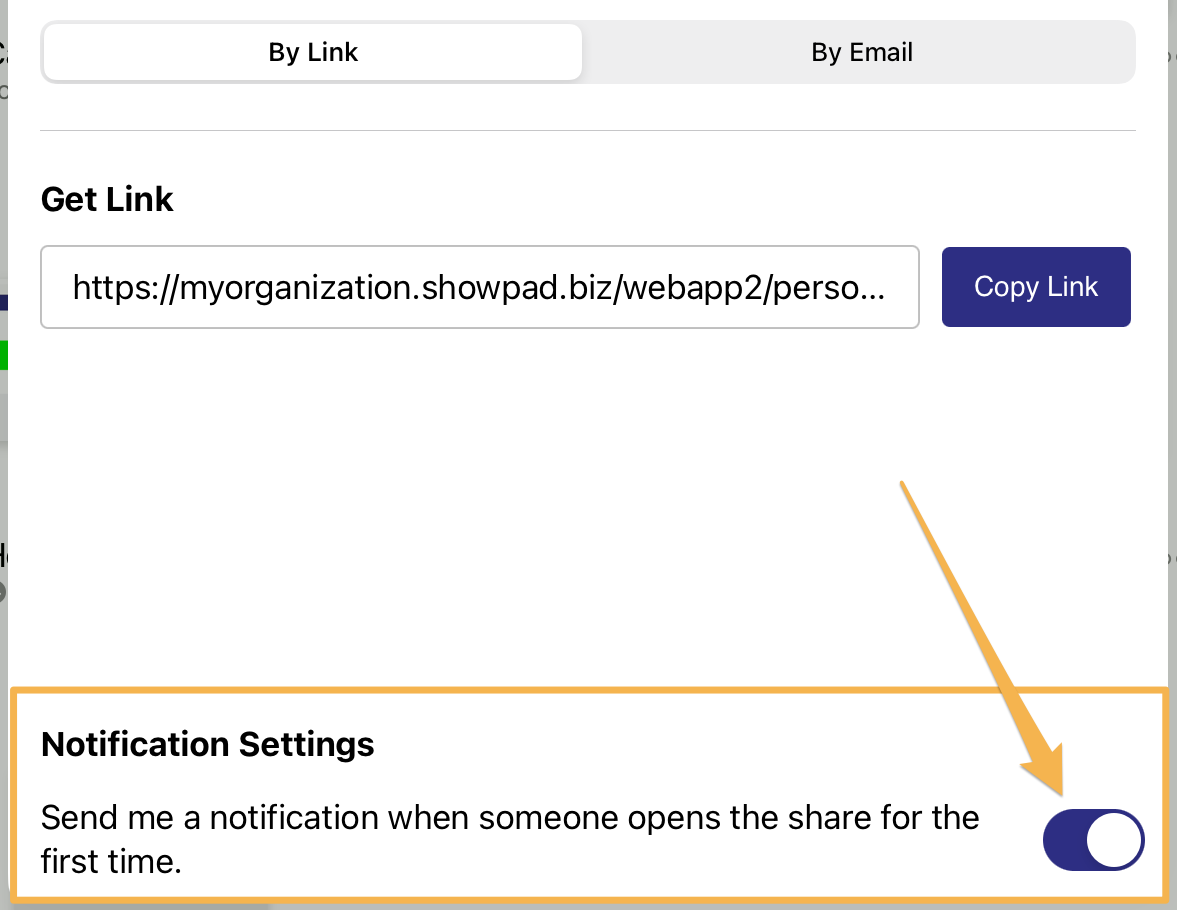Click the green bar behind the dialog's left edge
Image resolution: width=1177 pixels, height=910 pixels.
[3, 355]
